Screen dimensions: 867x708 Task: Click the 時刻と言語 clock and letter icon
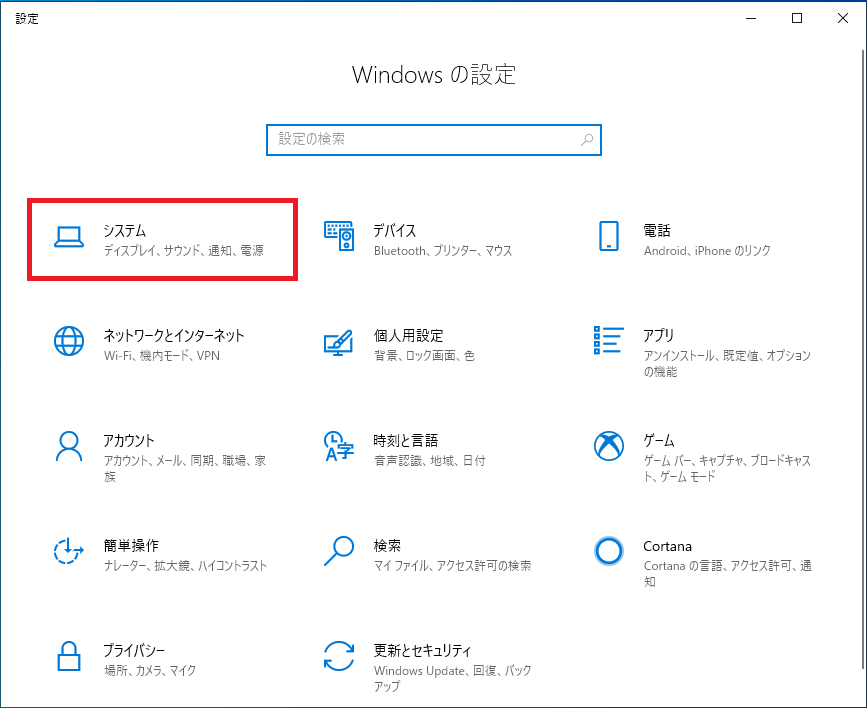(338, 446)
